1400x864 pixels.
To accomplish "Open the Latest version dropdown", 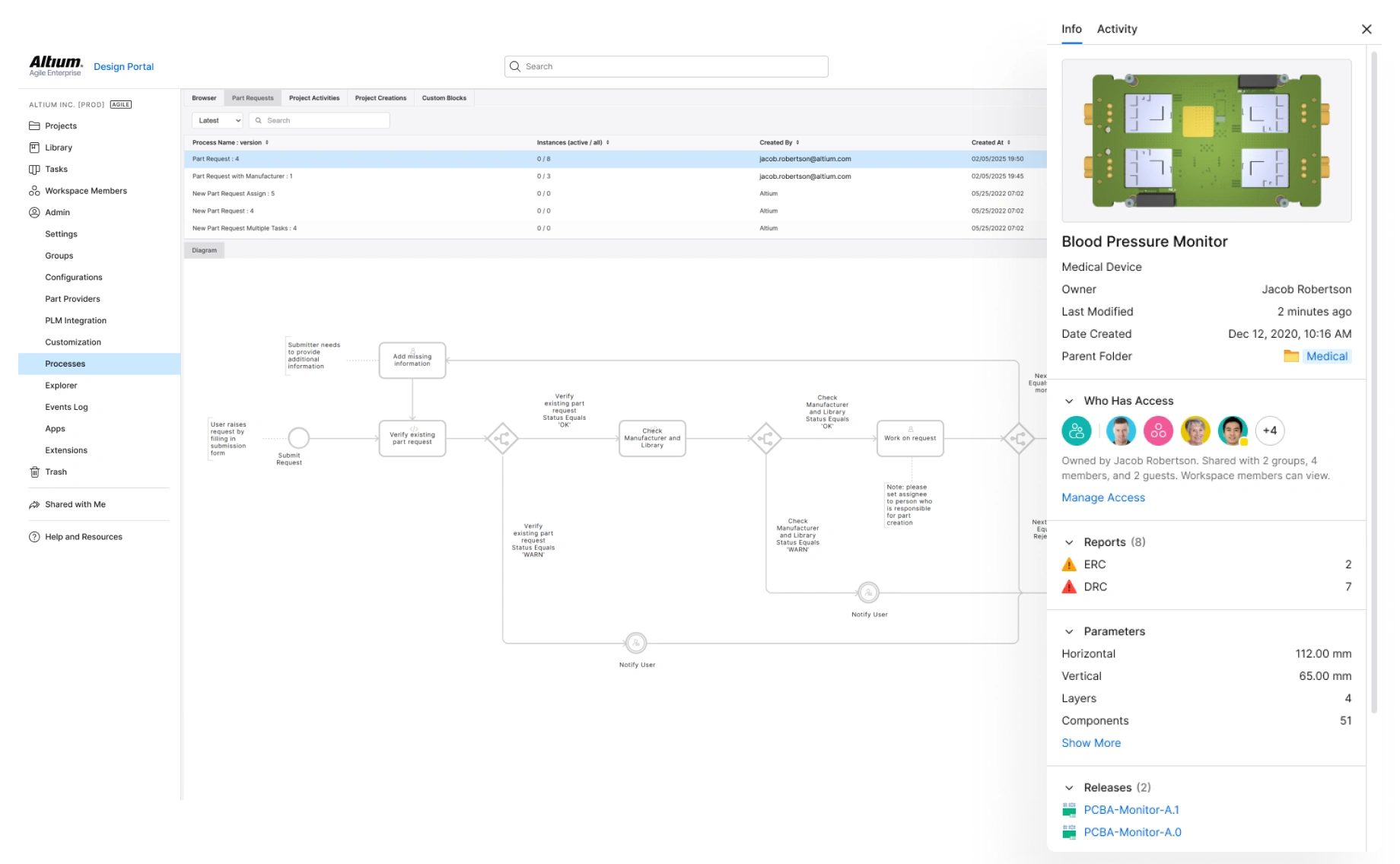I will point(217,120).
